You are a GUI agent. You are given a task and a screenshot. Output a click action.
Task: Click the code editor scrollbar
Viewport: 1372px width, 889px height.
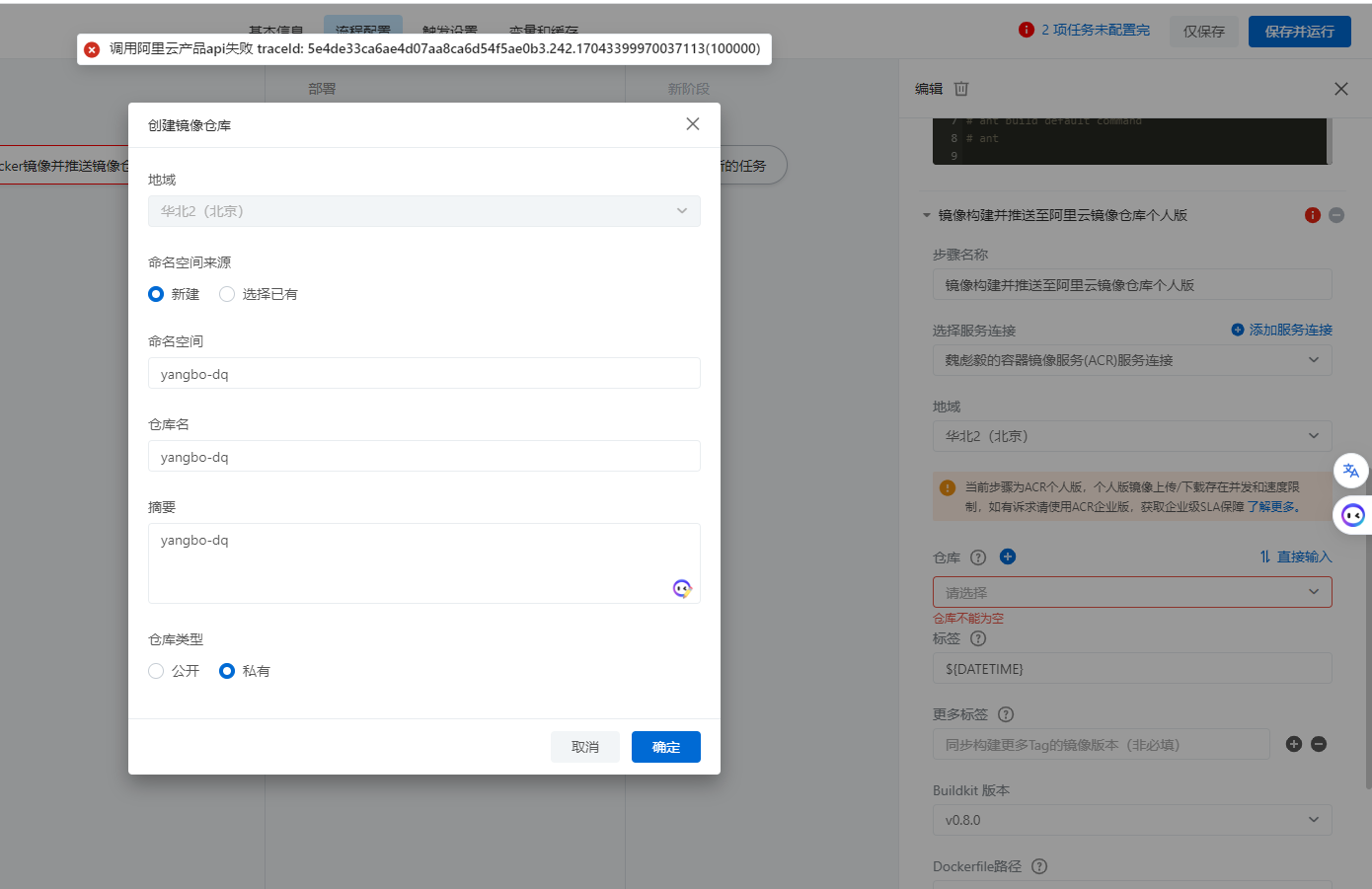[x=1330, y=141]
